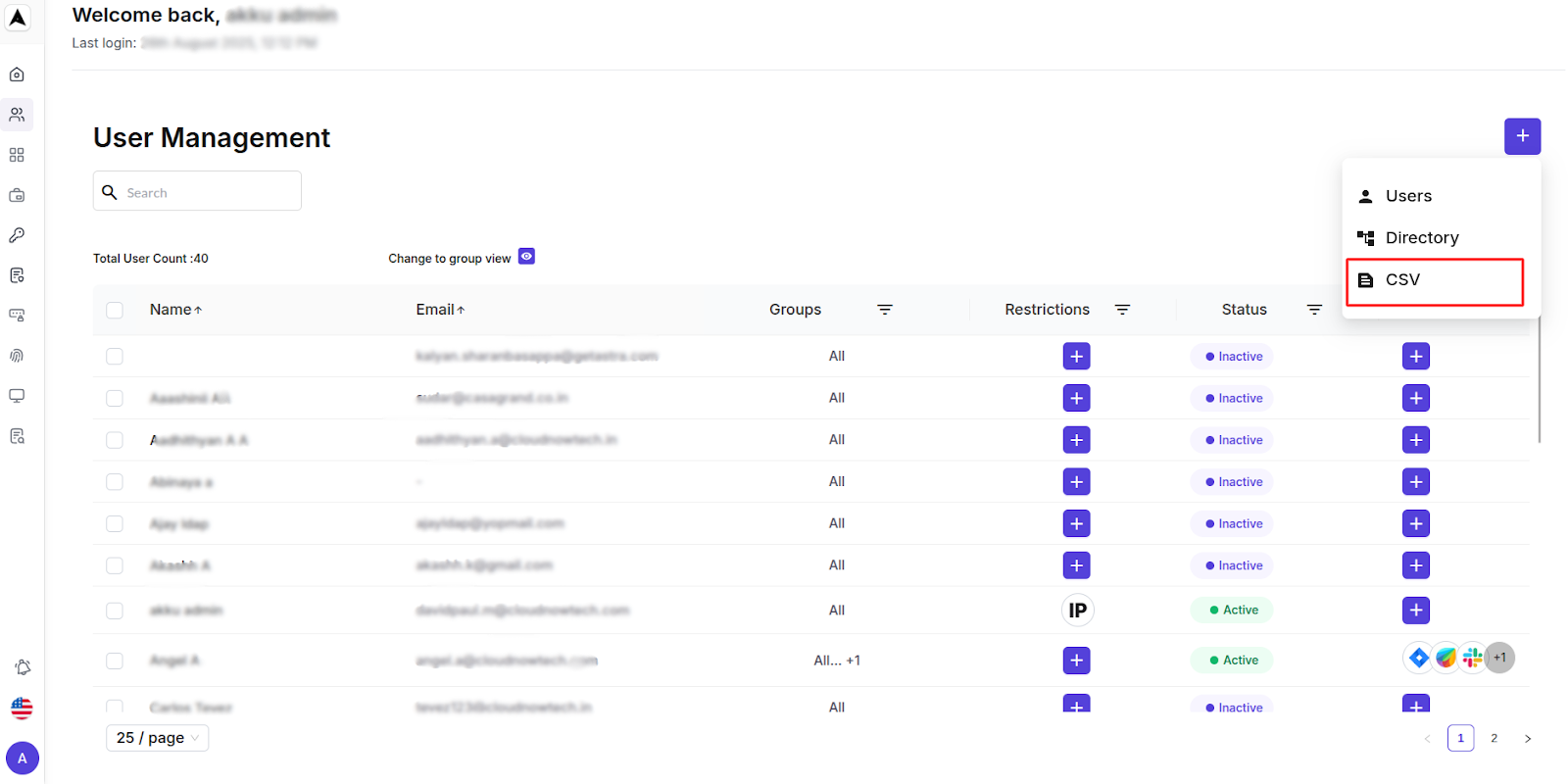1568x784 pixels.
Task: Open the '25 / page' size dropdown
Action: [157, 738]
